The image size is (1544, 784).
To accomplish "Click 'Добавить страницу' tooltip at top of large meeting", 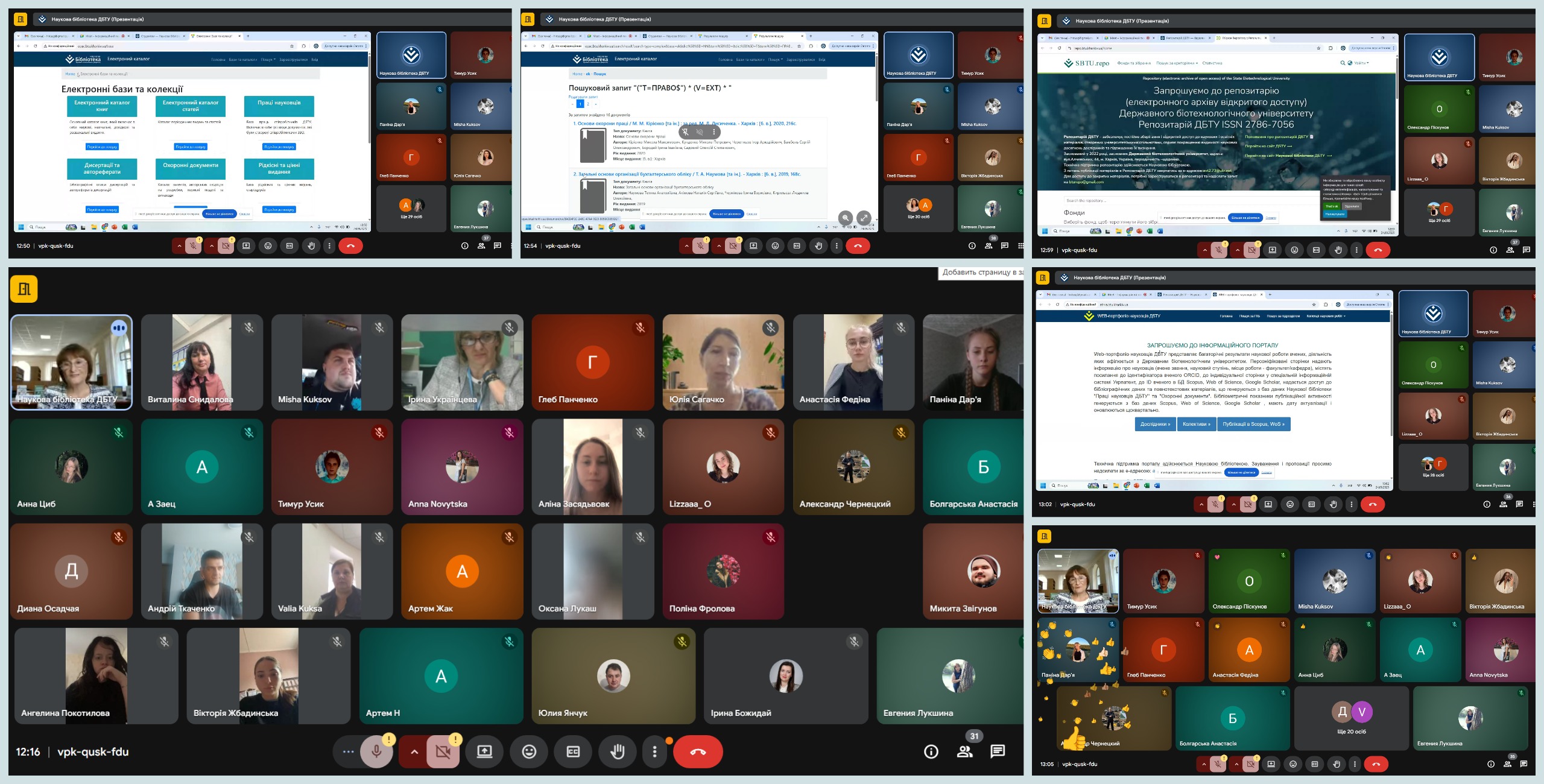I will 981,273.
